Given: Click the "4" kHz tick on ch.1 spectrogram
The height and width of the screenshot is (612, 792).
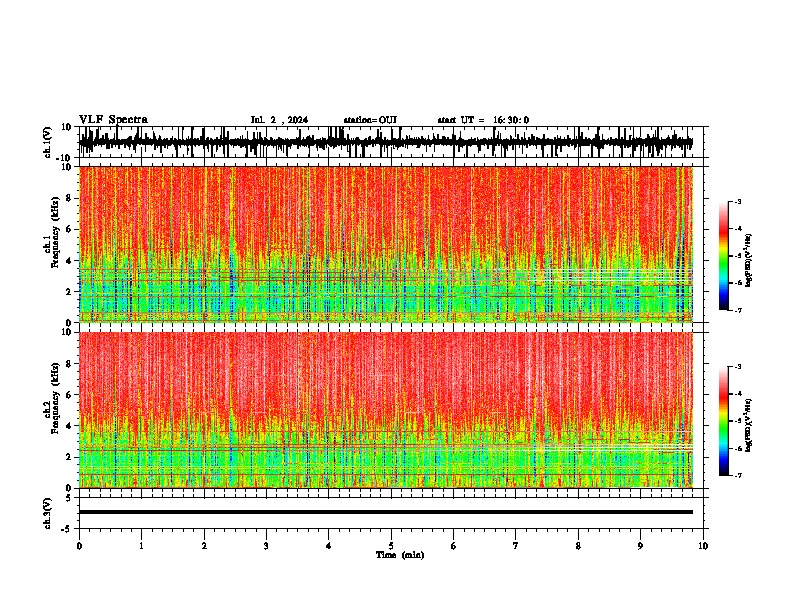Looking at the screenshot, I should click(x=69, y=261).
